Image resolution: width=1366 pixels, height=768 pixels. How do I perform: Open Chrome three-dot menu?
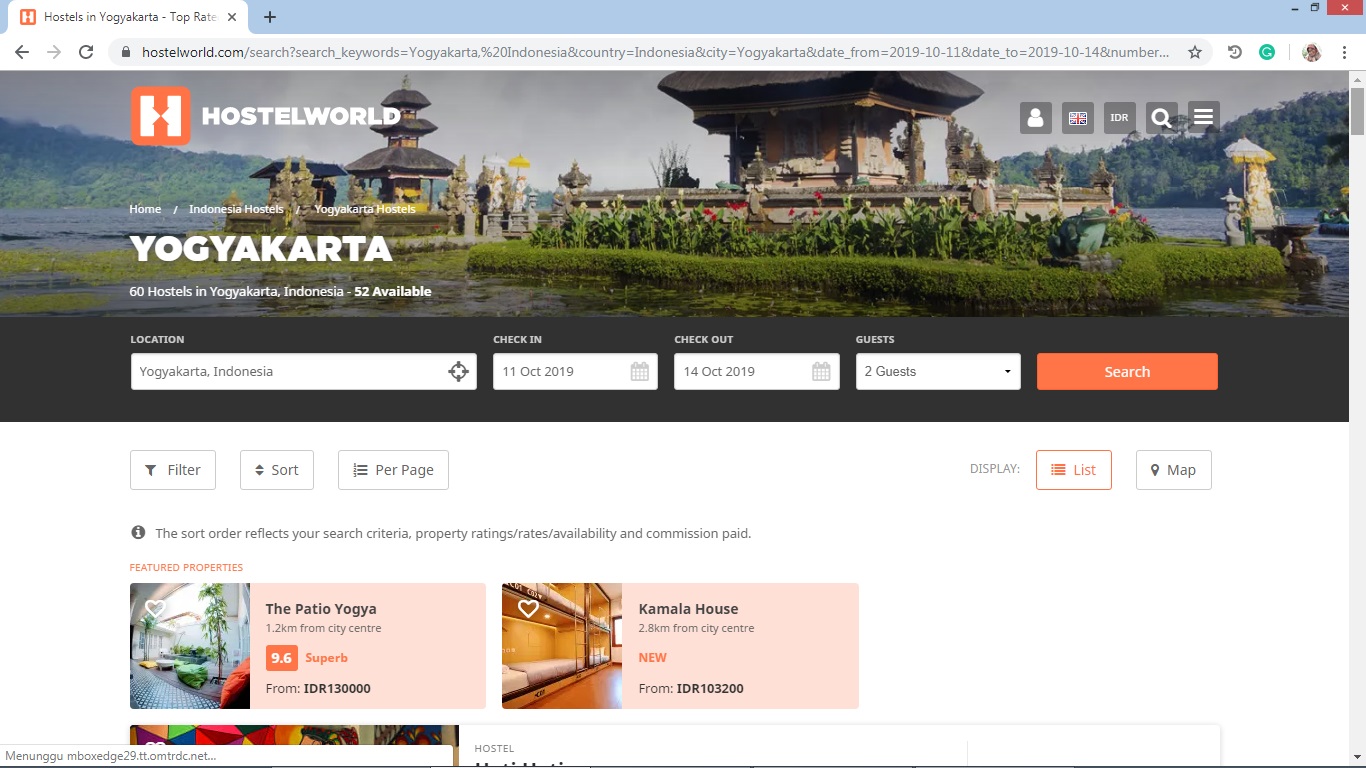coord(1343,52)
